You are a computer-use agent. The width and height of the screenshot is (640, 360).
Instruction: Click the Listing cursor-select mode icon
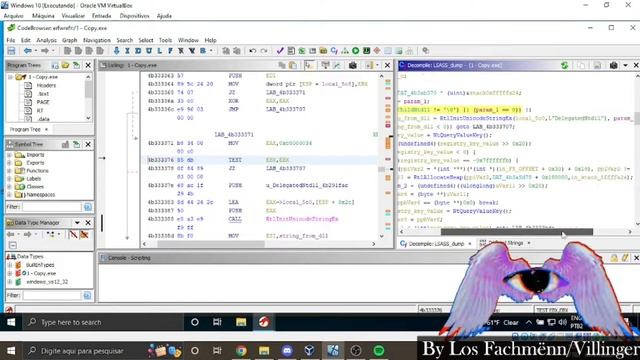click(309, 65)
